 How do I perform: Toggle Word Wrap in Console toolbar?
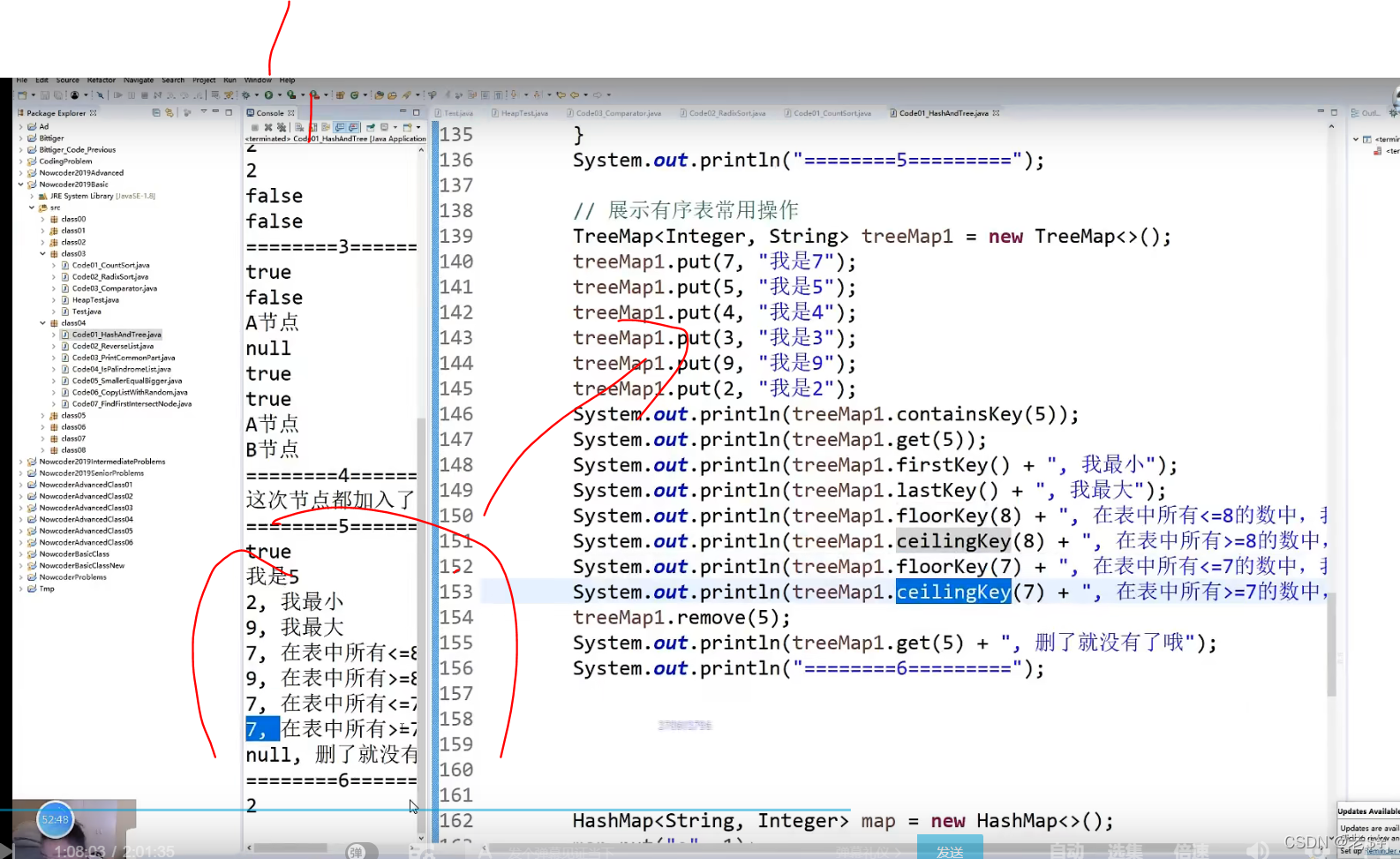click(x=326, y=127)
